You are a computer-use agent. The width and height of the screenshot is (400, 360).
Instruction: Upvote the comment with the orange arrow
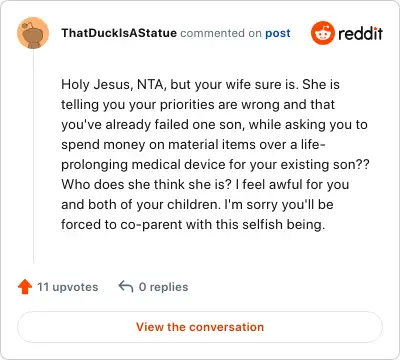click(25, 287)
